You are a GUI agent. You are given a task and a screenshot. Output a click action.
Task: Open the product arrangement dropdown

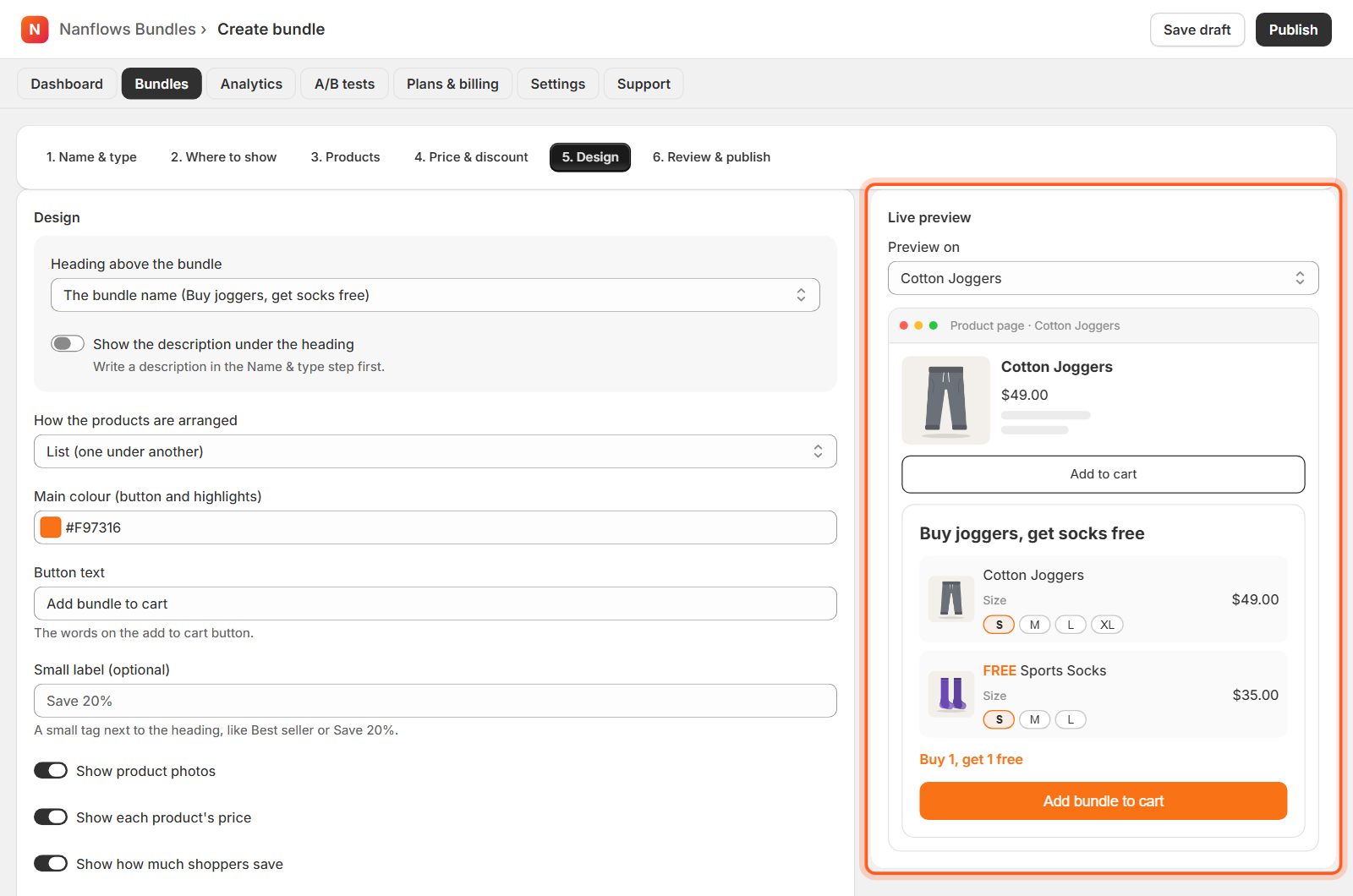pos(435,451)
